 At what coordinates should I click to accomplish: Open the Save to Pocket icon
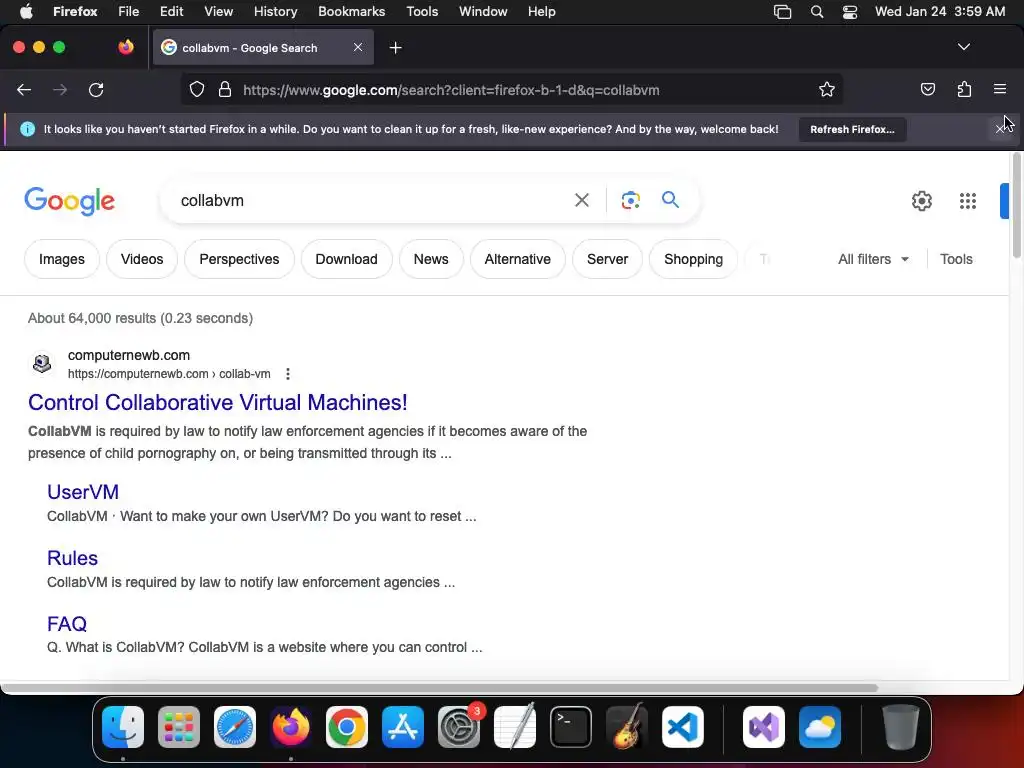[x=927, y=89]
